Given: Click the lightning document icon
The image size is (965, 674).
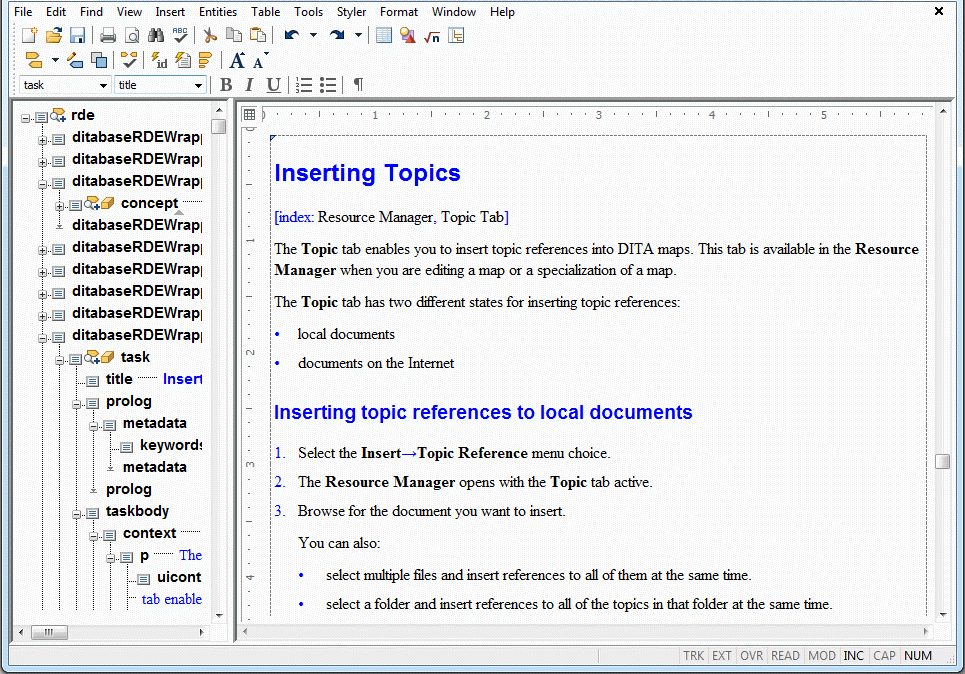Looking at the screenshot, I should tap(183, 60).
